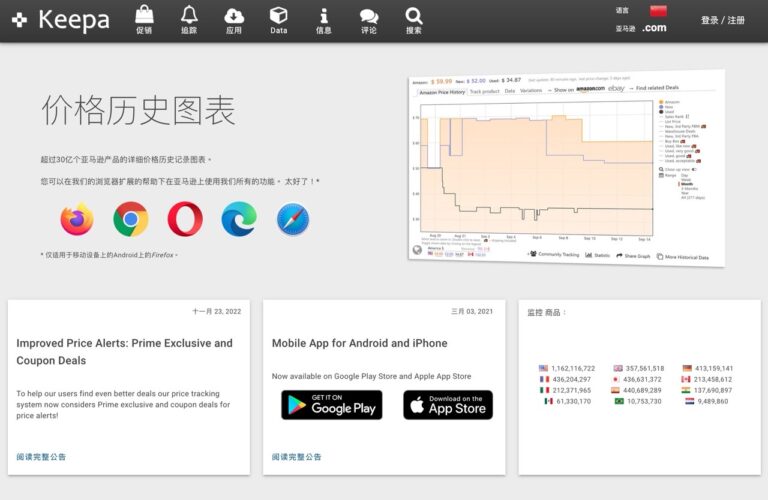
Task: Click Netherlands flag next to 9,489,860
Action: point(690,401)
